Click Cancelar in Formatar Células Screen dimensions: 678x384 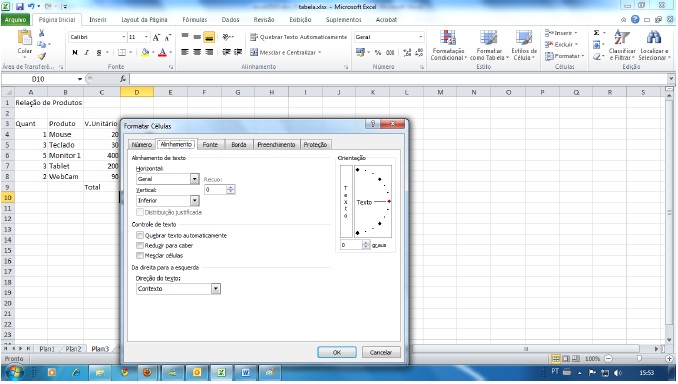[x=381, y=352]
